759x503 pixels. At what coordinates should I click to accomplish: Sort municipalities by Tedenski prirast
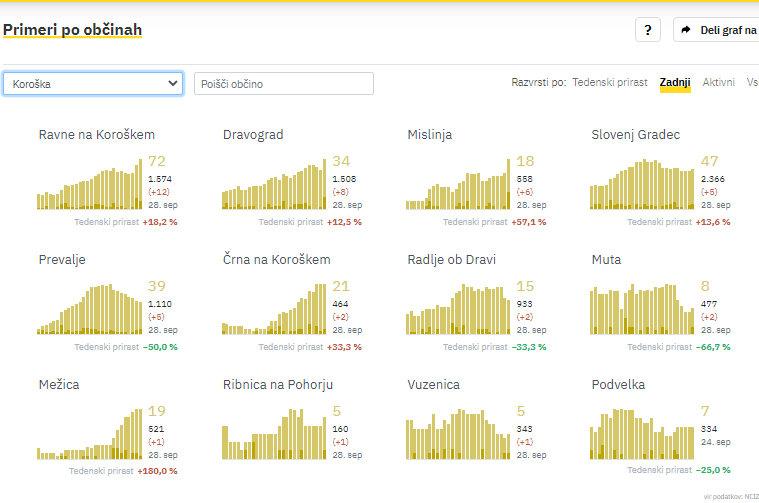click(609, 83)
